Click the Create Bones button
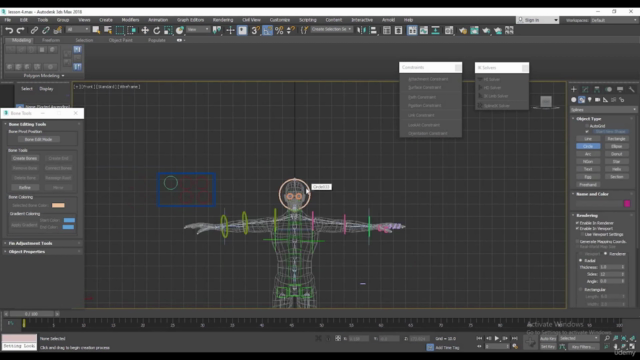This screenshot has height=360, width=640. (25, 158)
